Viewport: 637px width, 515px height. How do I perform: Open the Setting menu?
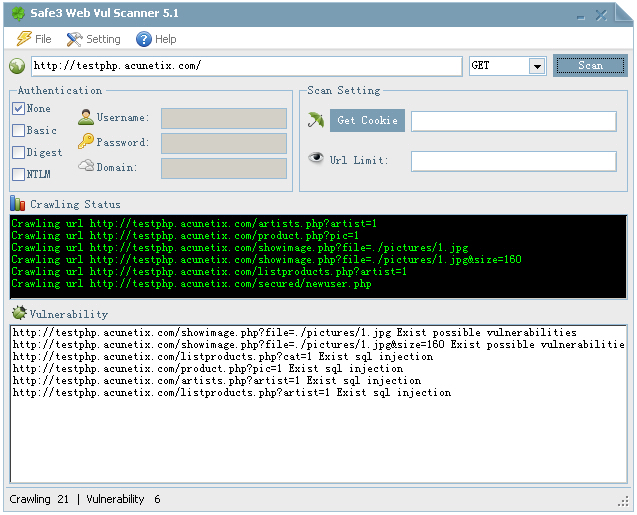(x=93, y=39)
